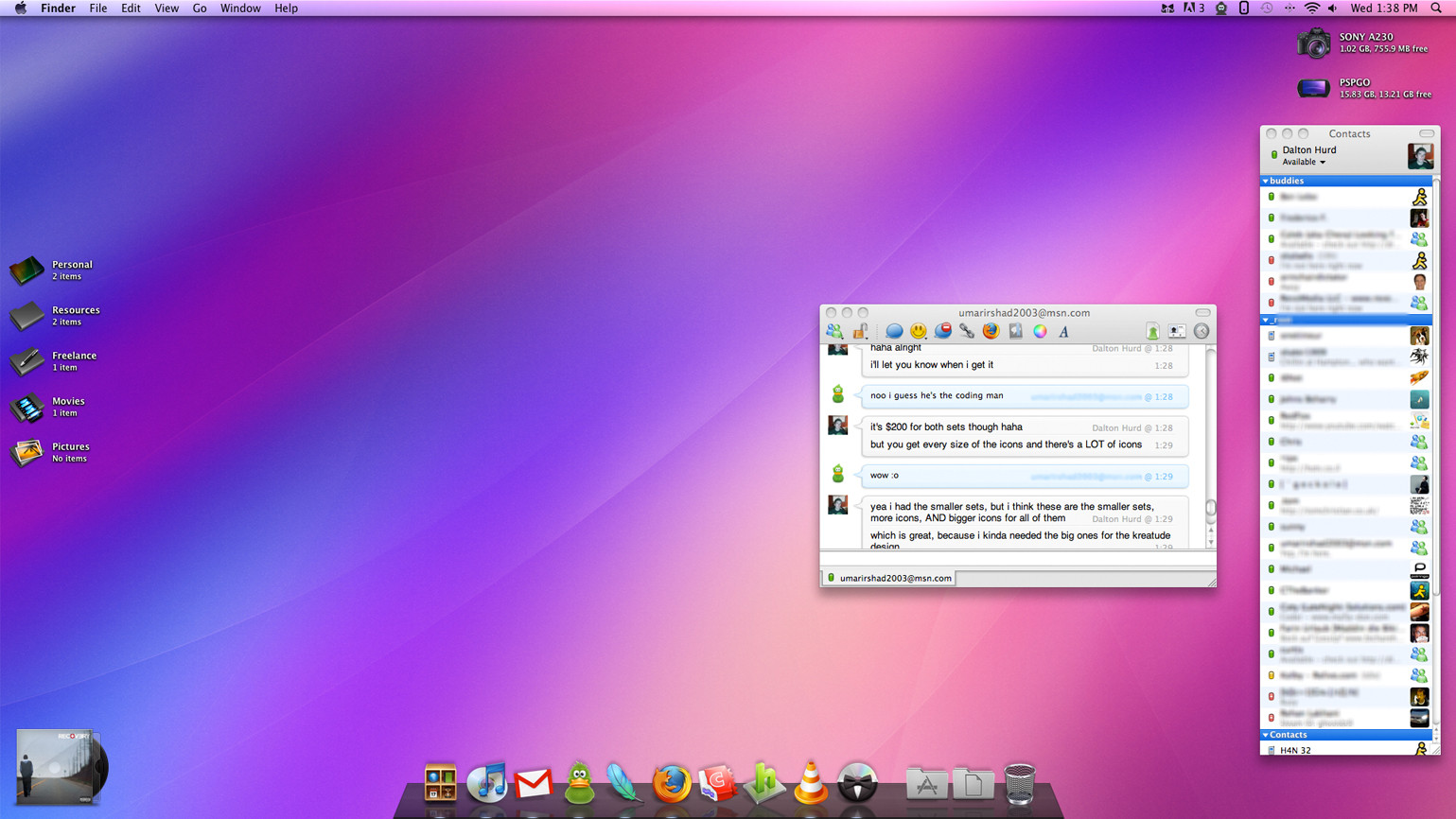Image resolution: width=1456 pixels, height=819 pixels.
Task: Open Gmail envelope app in Dock
Action: tap(534, 784)
